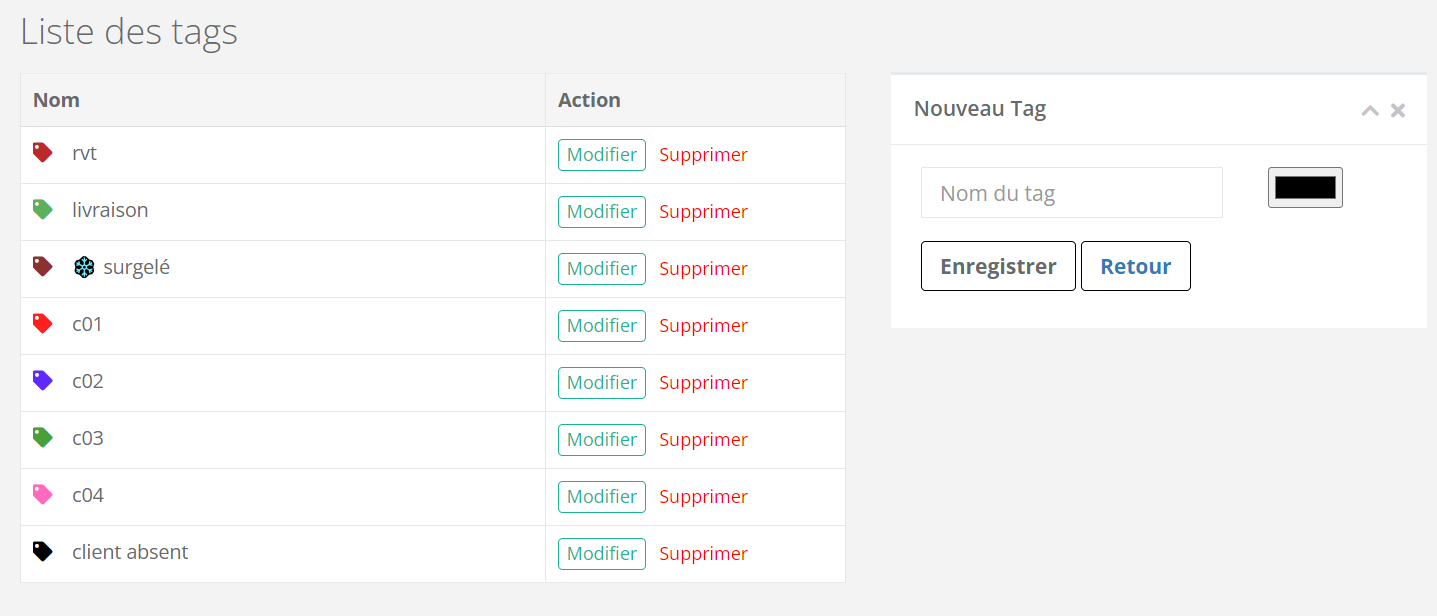Viewport: 1437px width, 616px height.
Task: Click the dark red tag icon for surgelé
Action: (42, 266)
